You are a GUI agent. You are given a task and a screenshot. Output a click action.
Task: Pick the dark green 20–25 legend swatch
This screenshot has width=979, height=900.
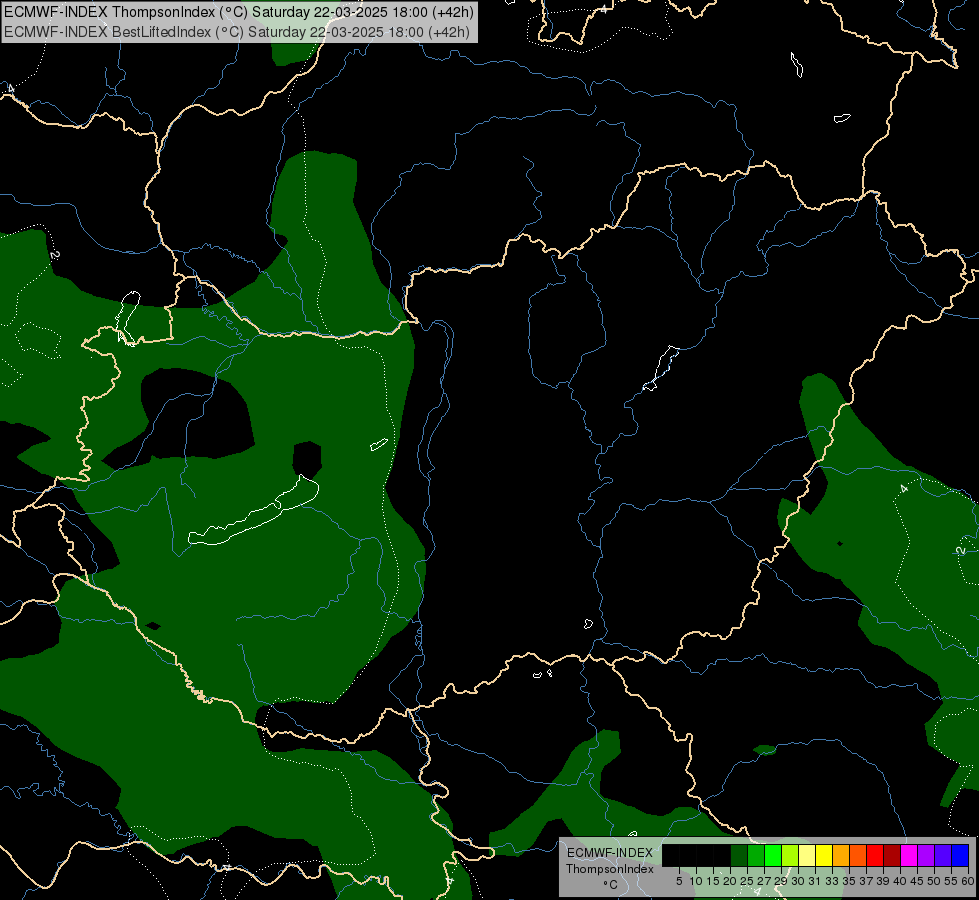(739, 855)
